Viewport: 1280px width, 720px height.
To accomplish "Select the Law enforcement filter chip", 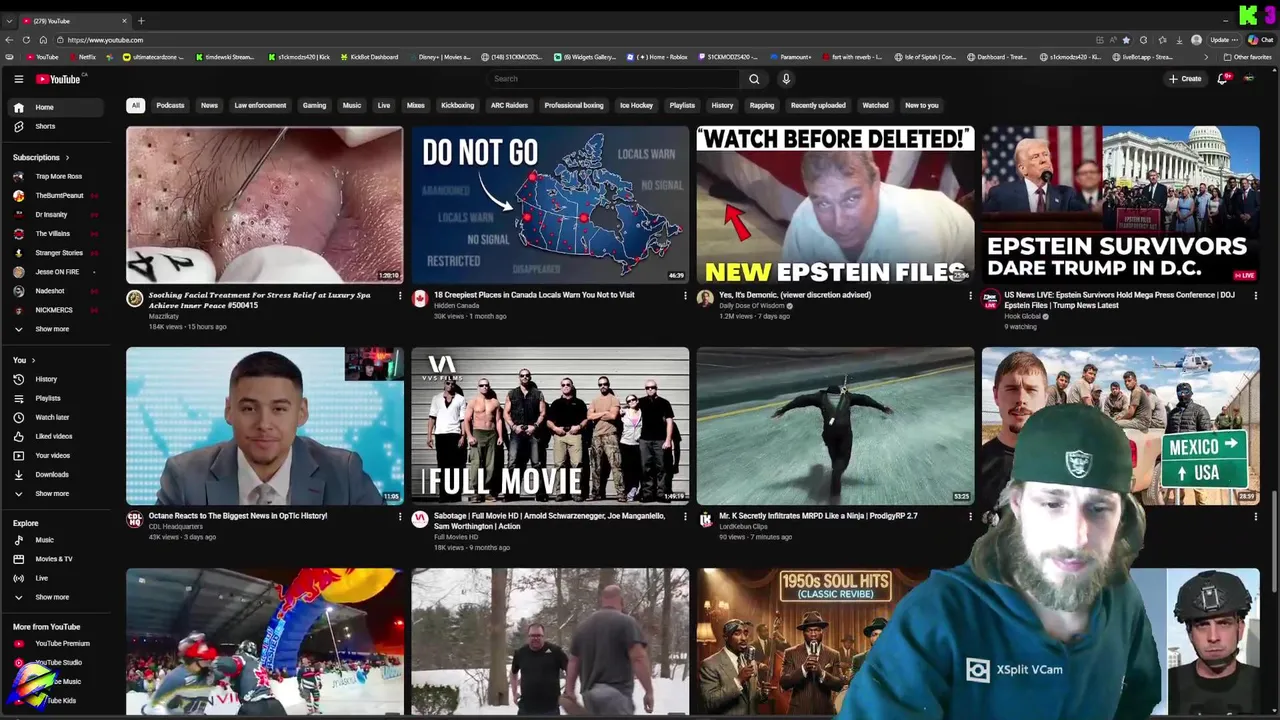I will click(x=260, y=105).
